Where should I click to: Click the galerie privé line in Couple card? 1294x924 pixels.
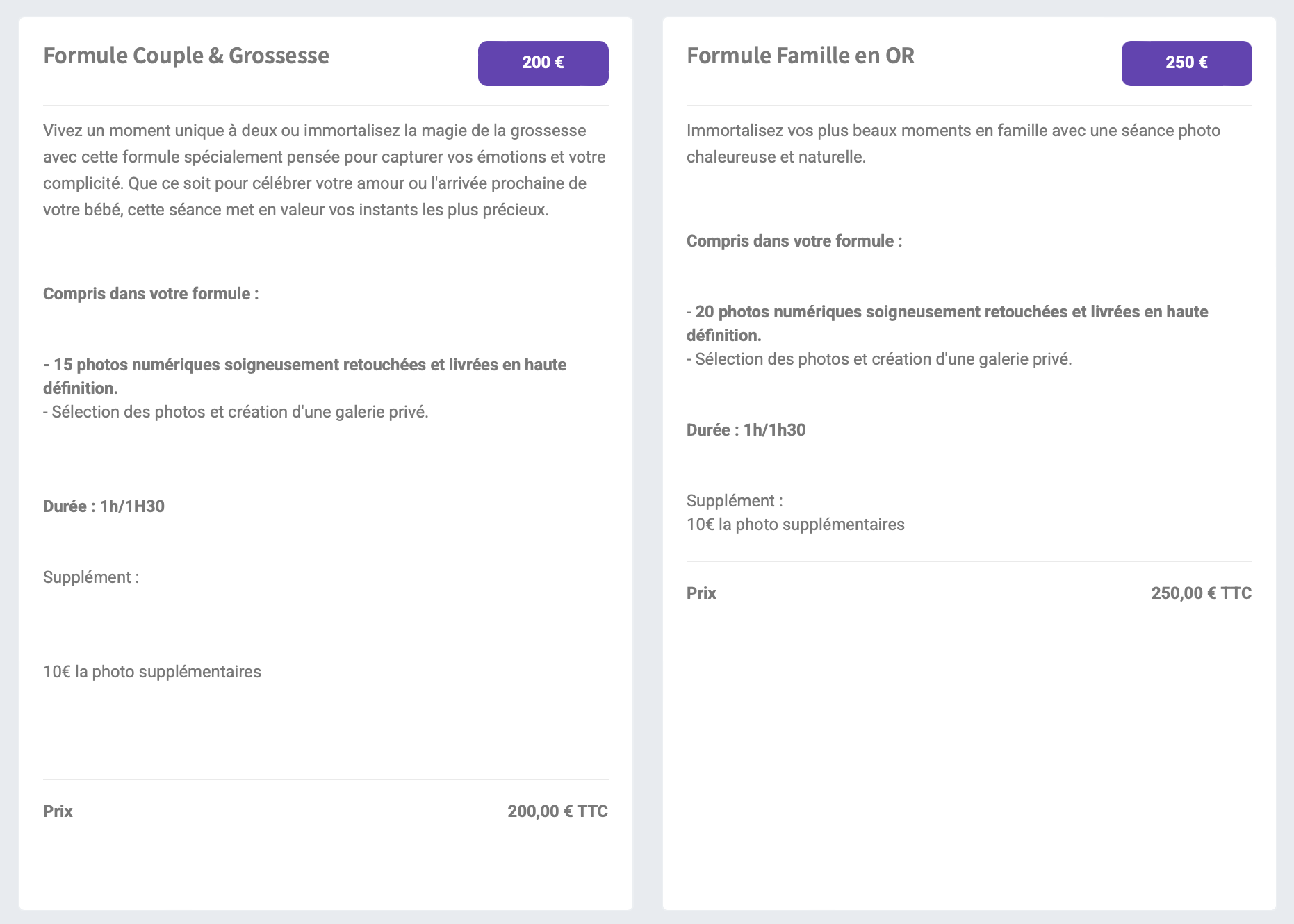click(x=236, y=412)
